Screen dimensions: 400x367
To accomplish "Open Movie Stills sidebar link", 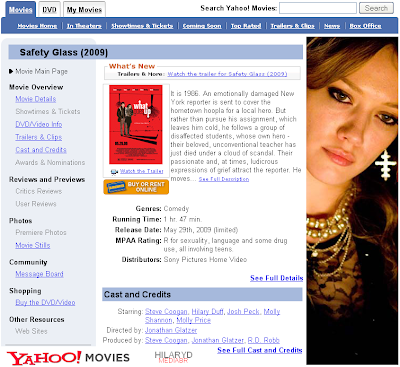I will pos(33,245).
